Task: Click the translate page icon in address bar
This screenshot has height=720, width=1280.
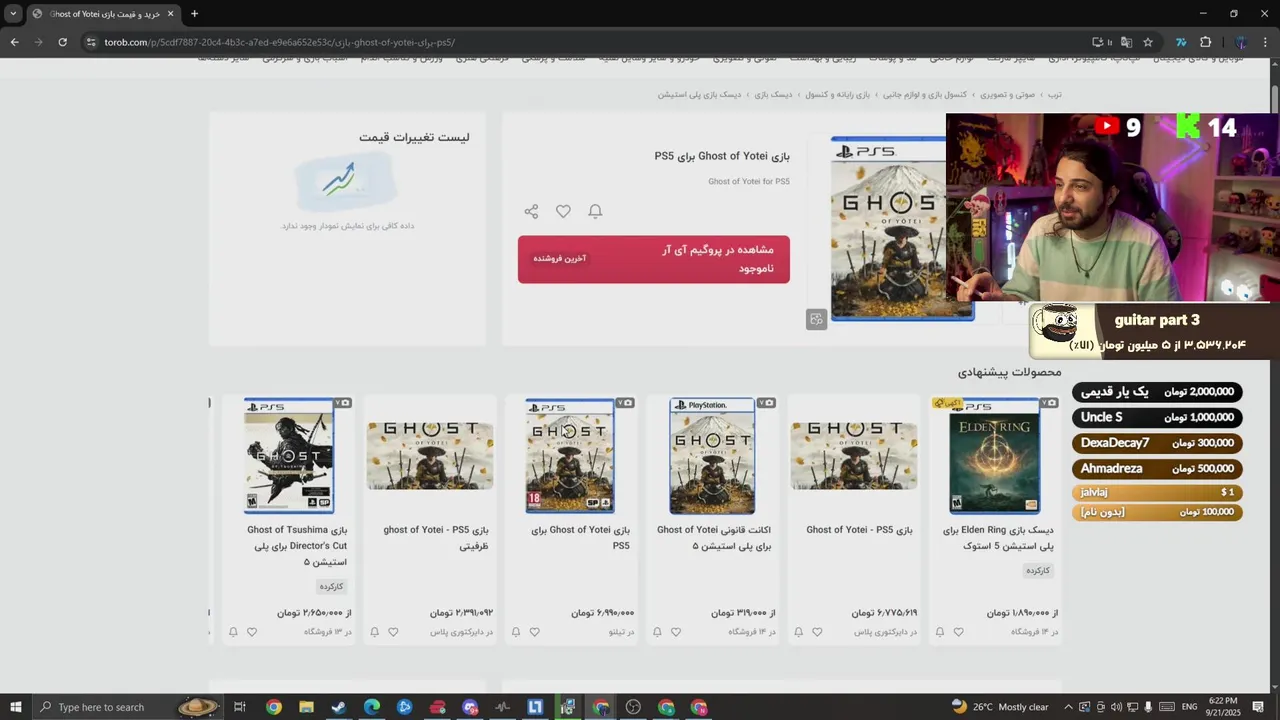Action: [1126, 42]
